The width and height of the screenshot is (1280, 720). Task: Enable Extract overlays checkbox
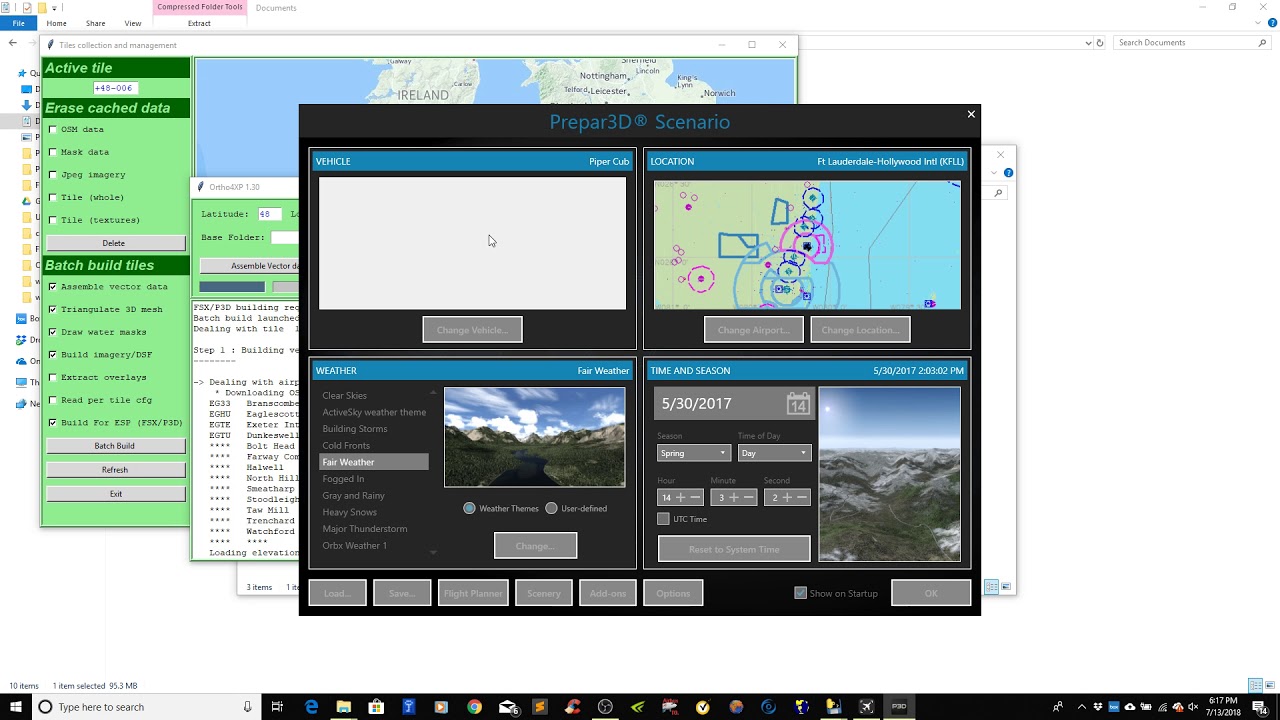(53, 377)
